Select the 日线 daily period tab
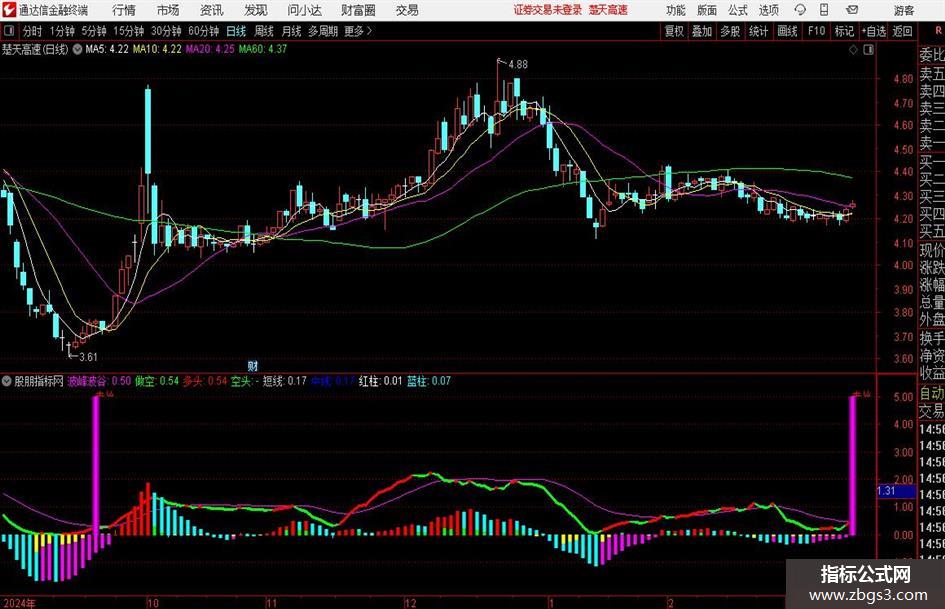 [236, 31]
